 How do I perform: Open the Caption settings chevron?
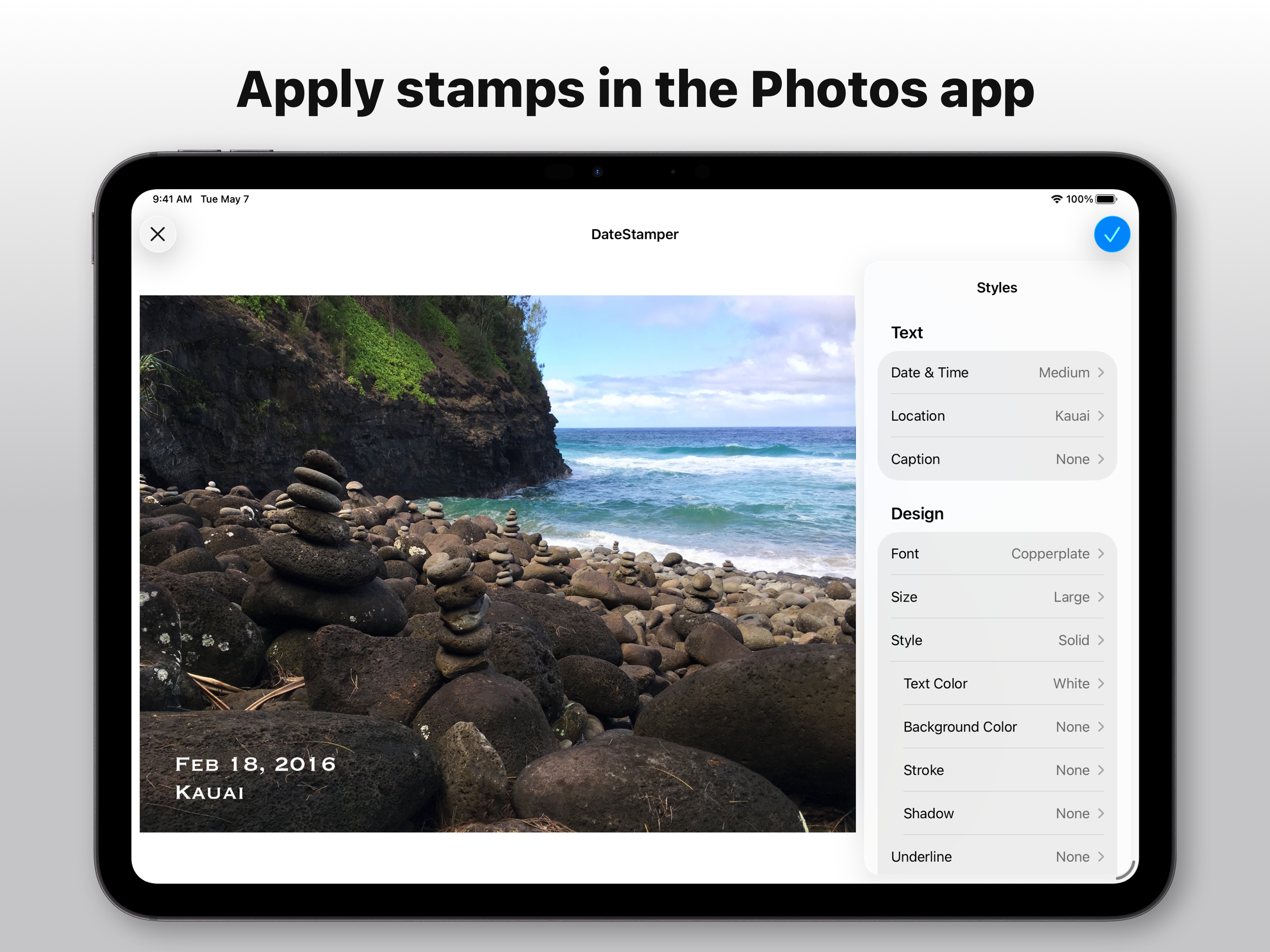click(997, 459)
